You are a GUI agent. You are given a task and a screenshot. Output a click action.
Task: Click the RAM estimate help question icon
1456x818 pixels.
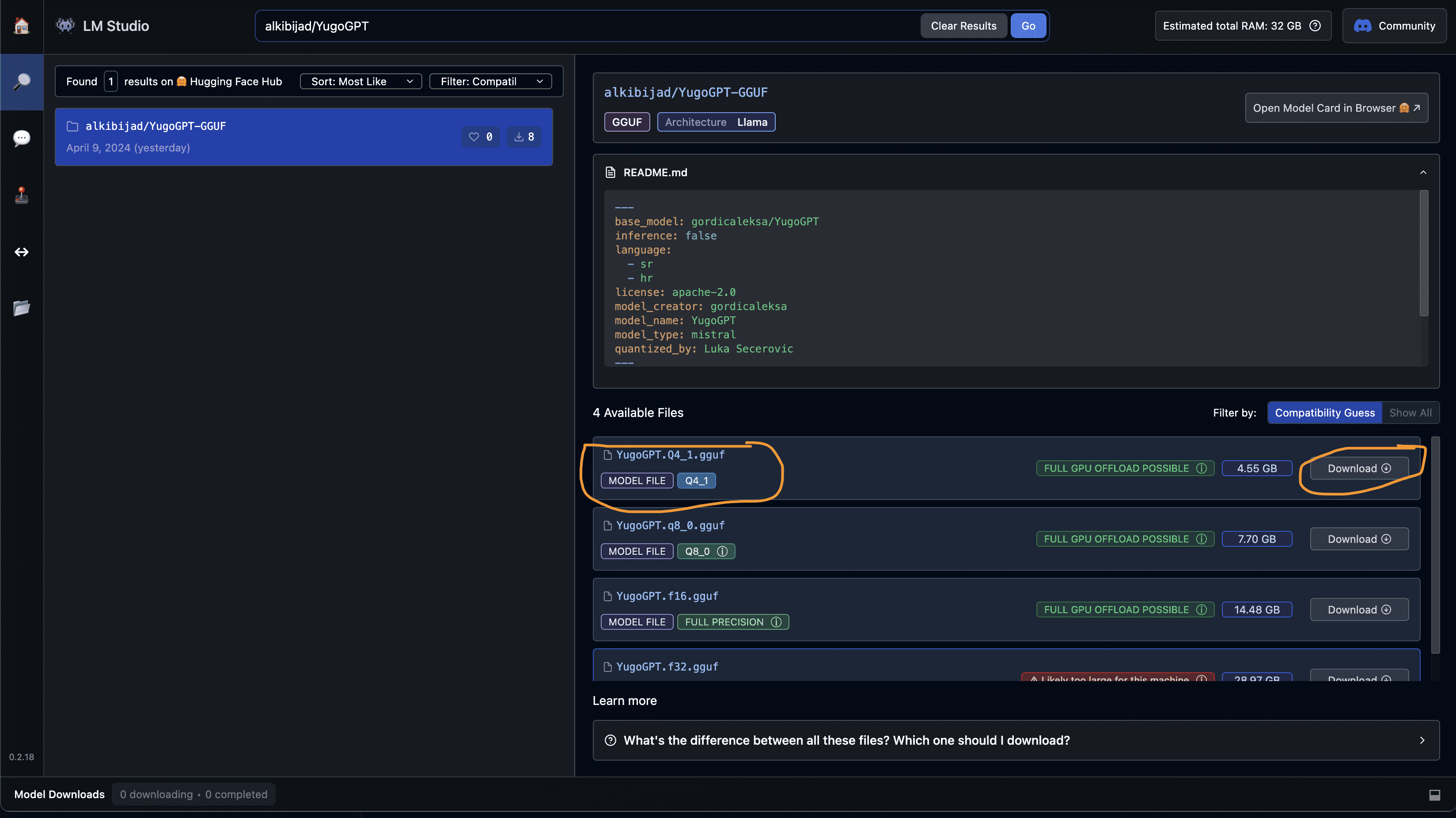pyautogui.click(x=1315, y=26)
